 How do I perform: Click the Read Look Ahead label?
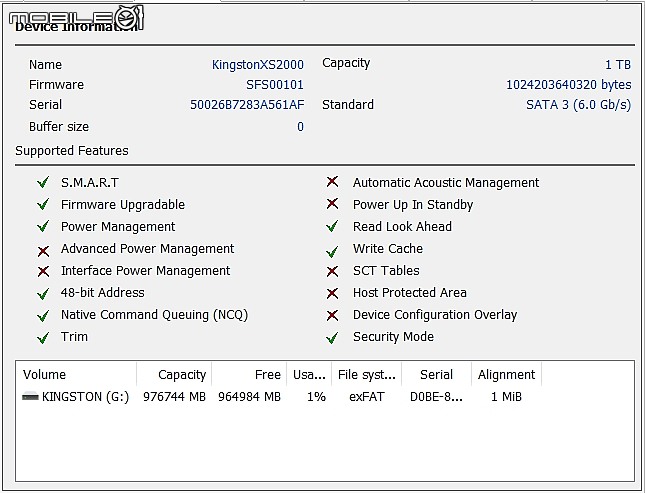(x=402, y=226)
